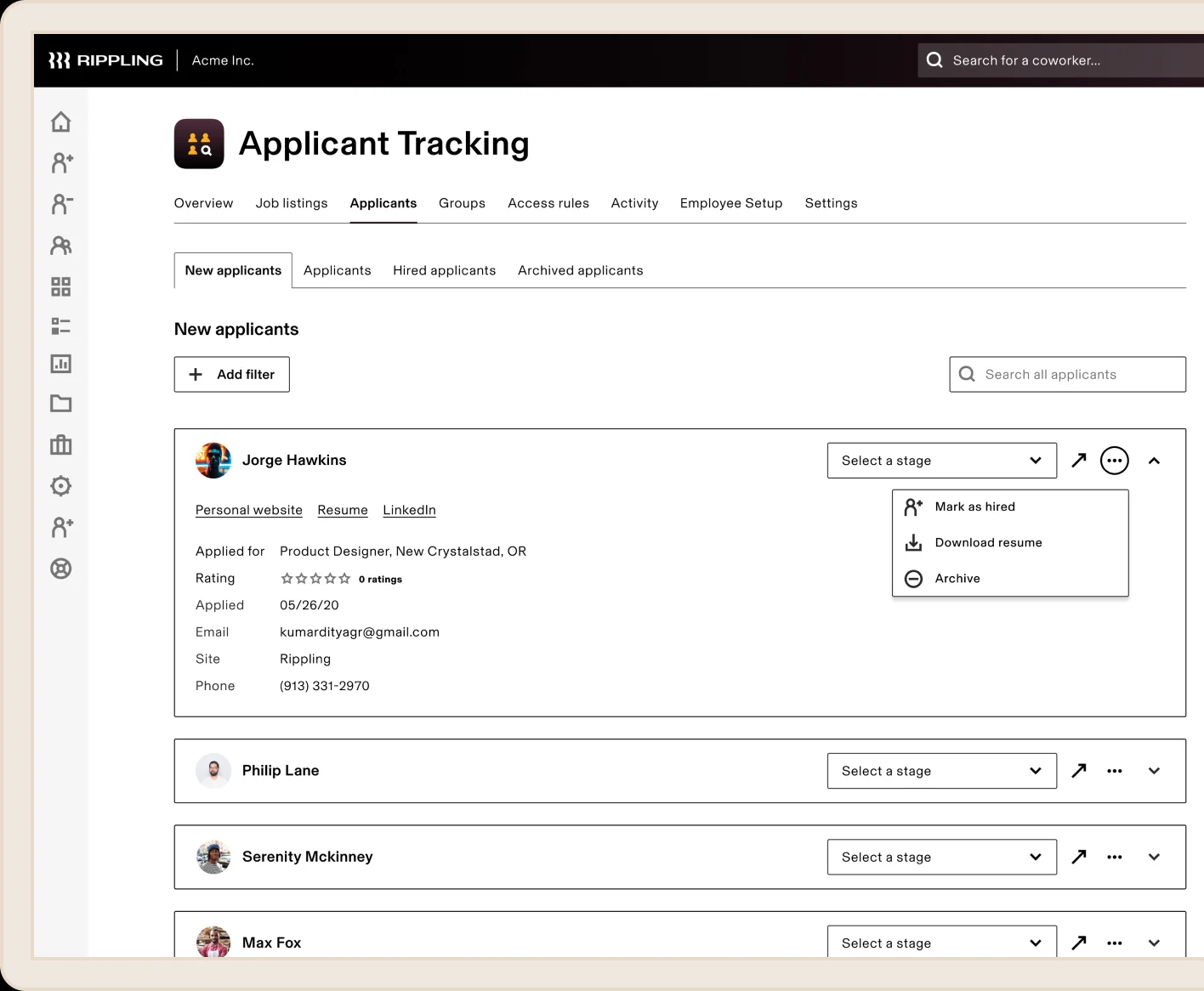Select Mark as hired menu option
Viewport: 1204px width, 991px height.
point(1010,507)
